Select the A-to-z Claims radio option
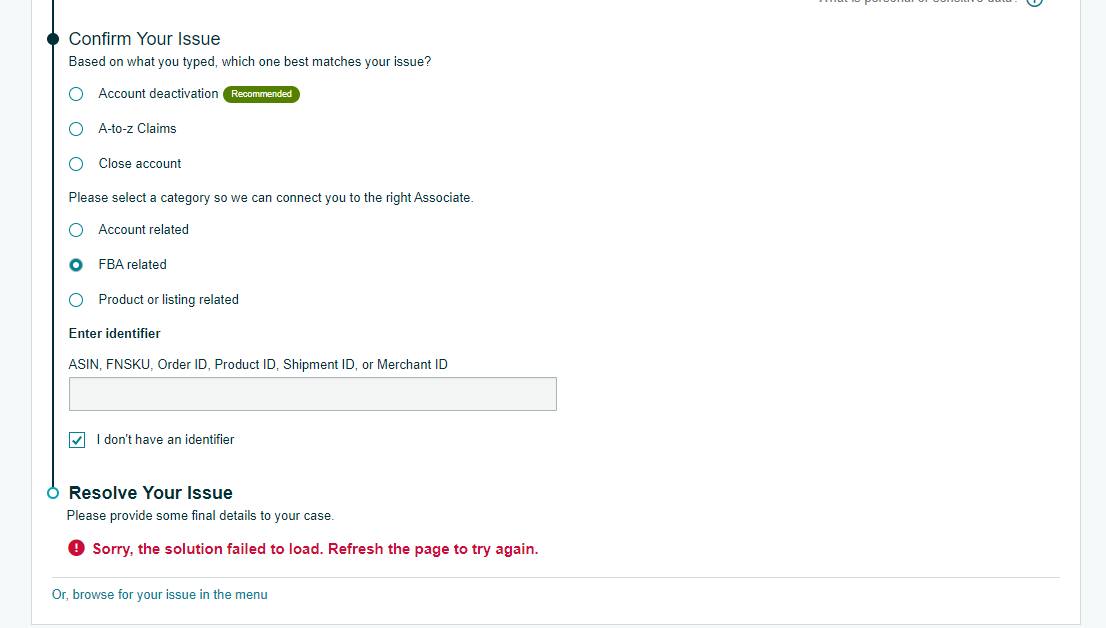 (76, 129)
